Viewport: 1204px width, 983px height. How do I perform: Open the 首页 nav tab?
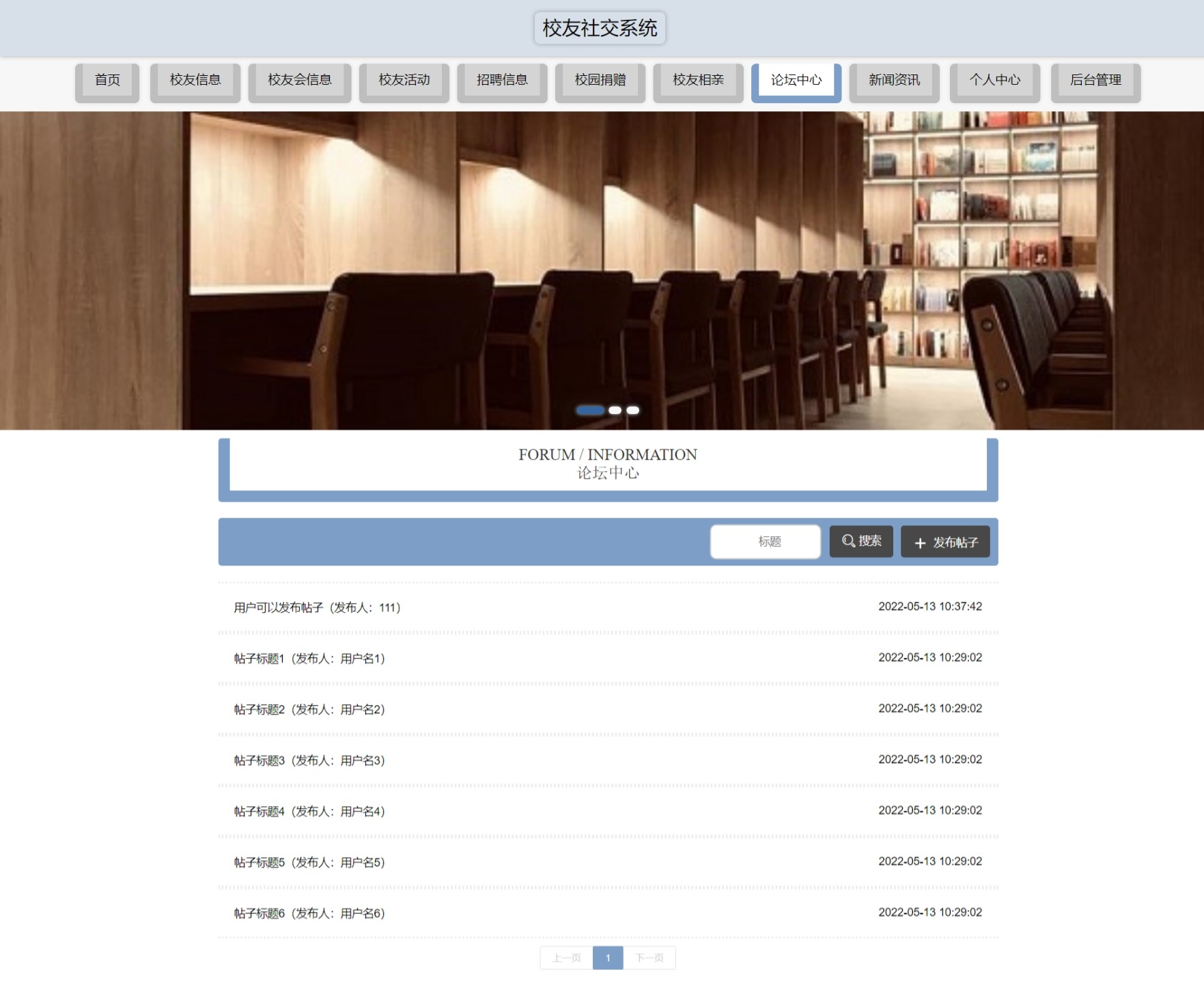(107, 83)
